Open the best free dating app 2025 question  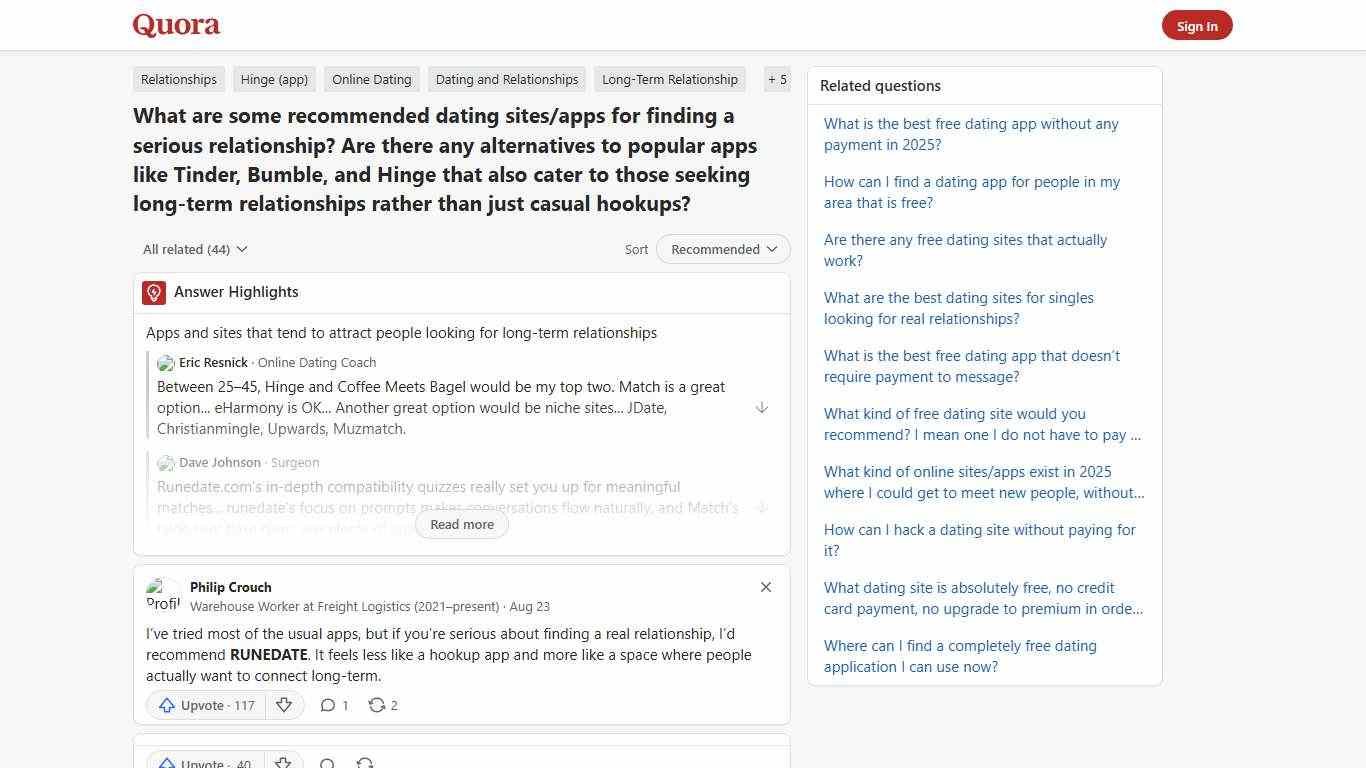point(970,134)
